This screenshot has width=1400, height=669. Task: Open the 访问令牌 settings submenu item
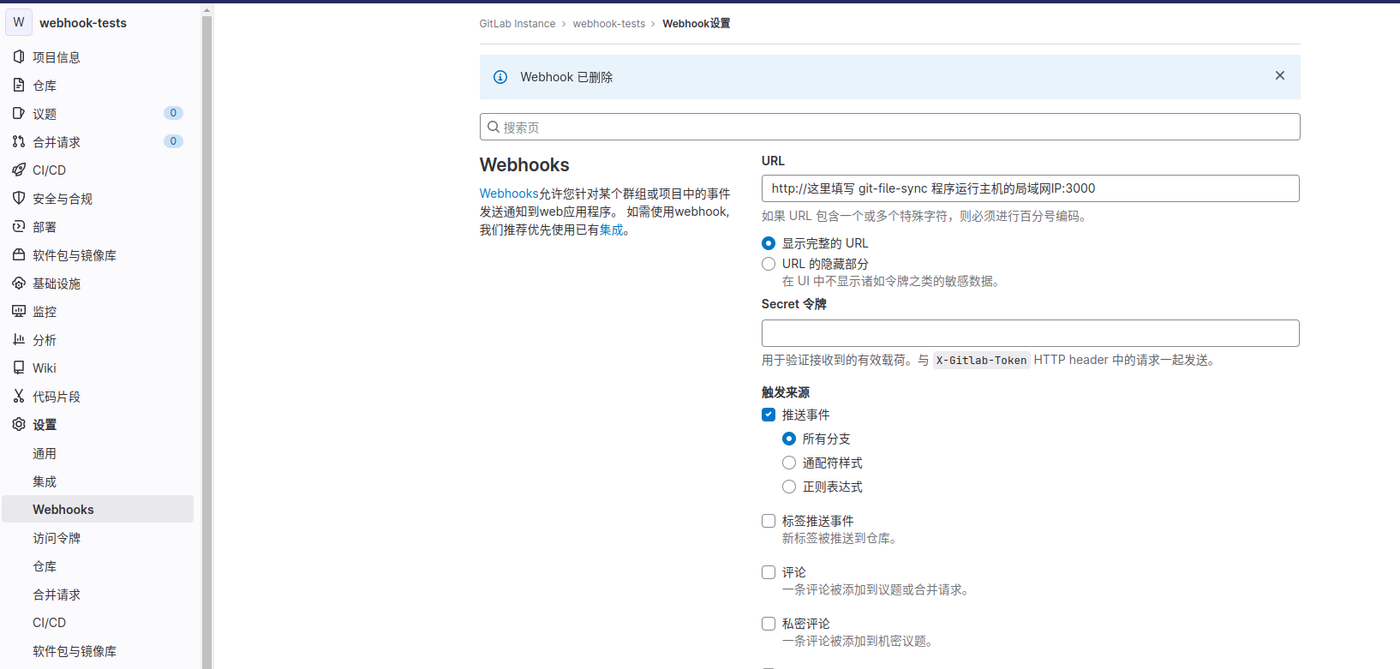coord(56,538)
